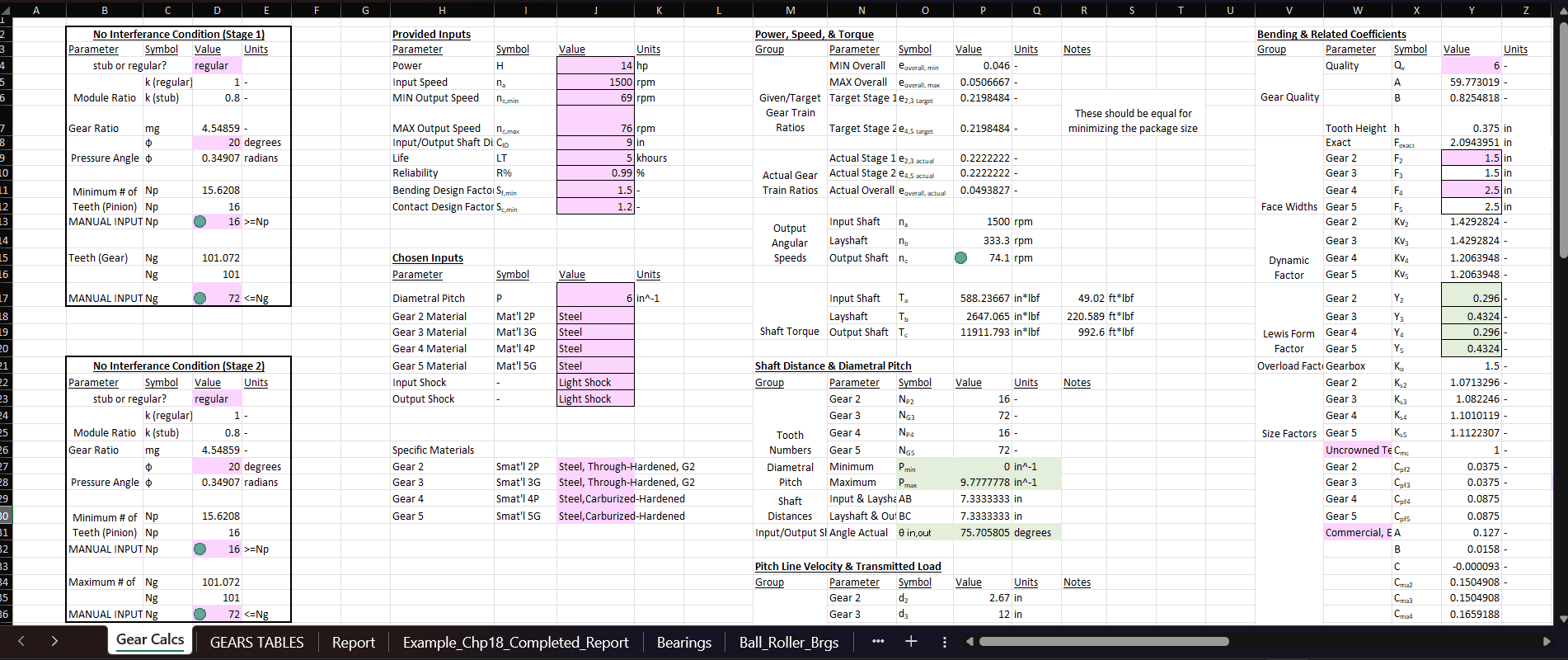The height and width of the screenshot is (660, 1568).
Task: Select the Power value cell 14
Action: pyautogui.click(x=595, y=65)
